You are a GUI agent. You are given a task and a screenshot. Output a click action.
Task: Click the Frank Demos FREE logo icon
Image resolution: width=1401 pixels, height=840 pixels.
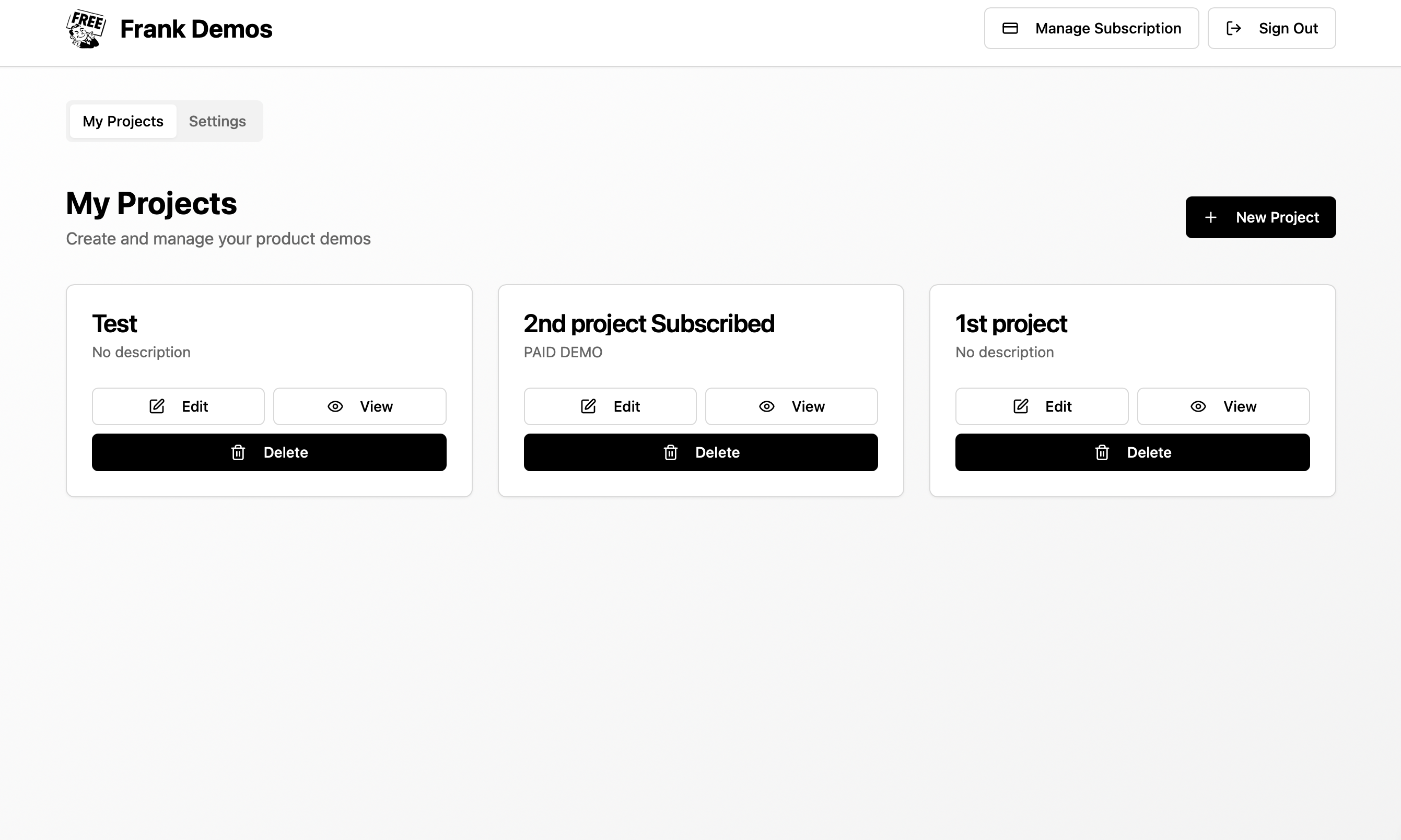click(x=86, y=28)
